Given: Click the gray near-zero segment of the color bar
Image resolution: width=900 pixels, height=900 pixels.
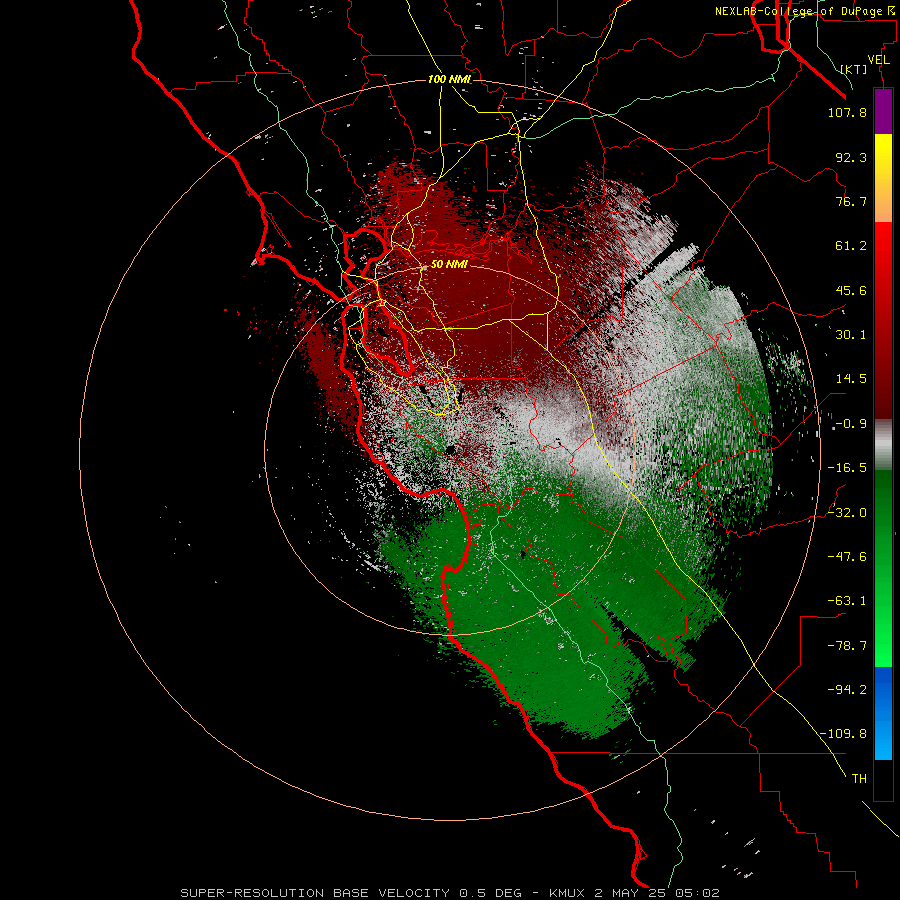Looking at the screenshot, I should [883, 445].
